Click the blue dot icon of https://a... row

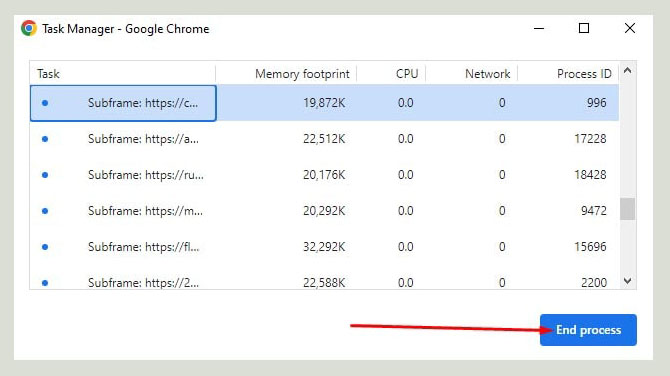[45, 139]
